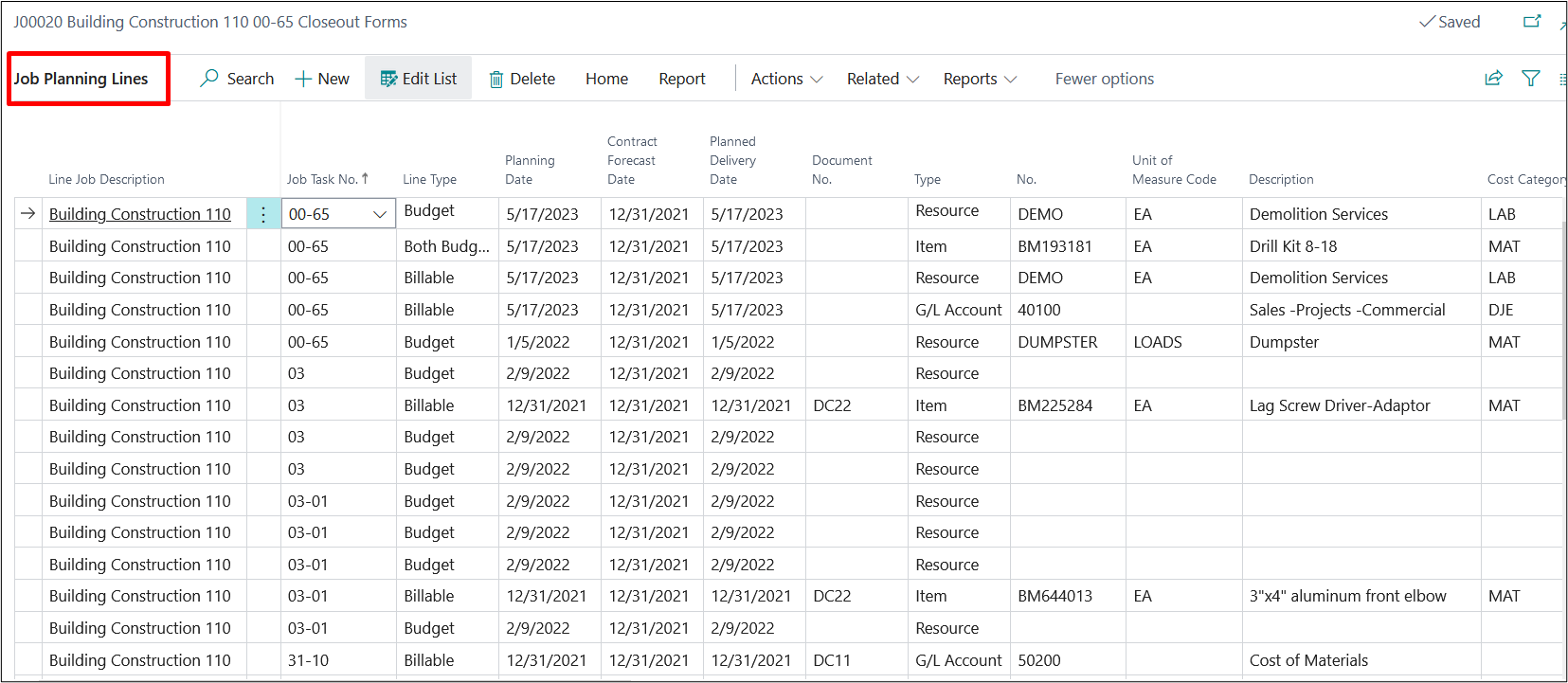This screenshot has height=683, width=1568.
Task: Click the Planning Date column header
Action: (530, 170)
